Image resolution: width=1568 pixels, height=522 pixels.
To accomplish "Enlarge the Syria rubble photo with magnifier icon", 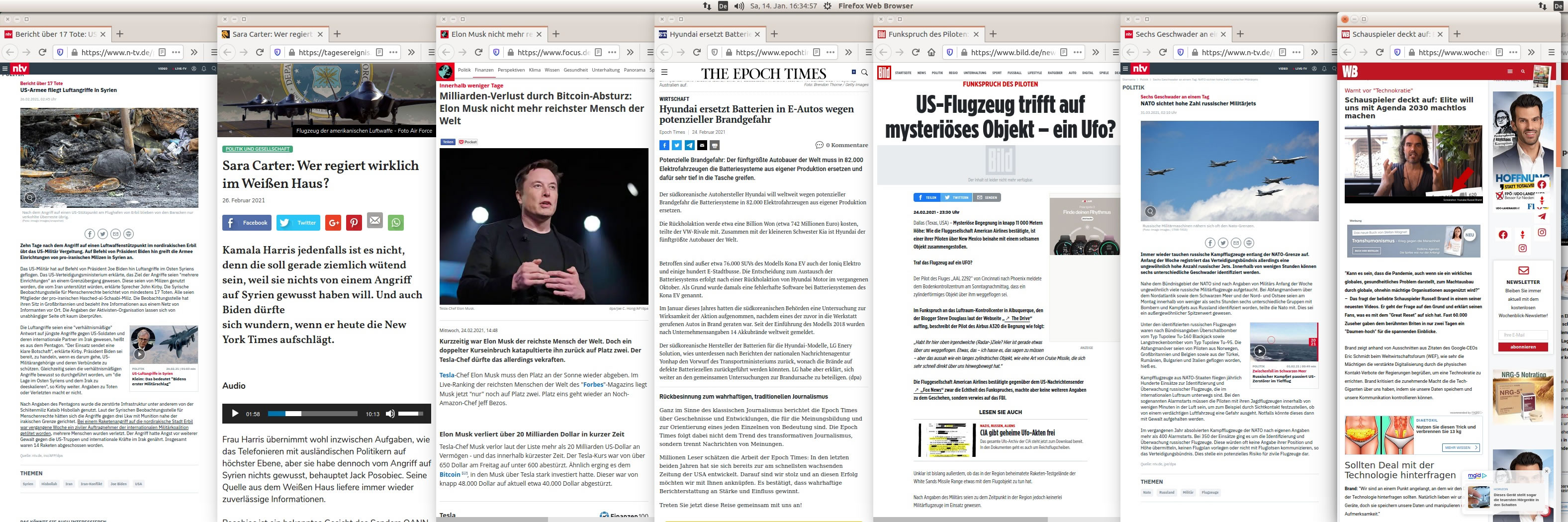I will (29, 198).
